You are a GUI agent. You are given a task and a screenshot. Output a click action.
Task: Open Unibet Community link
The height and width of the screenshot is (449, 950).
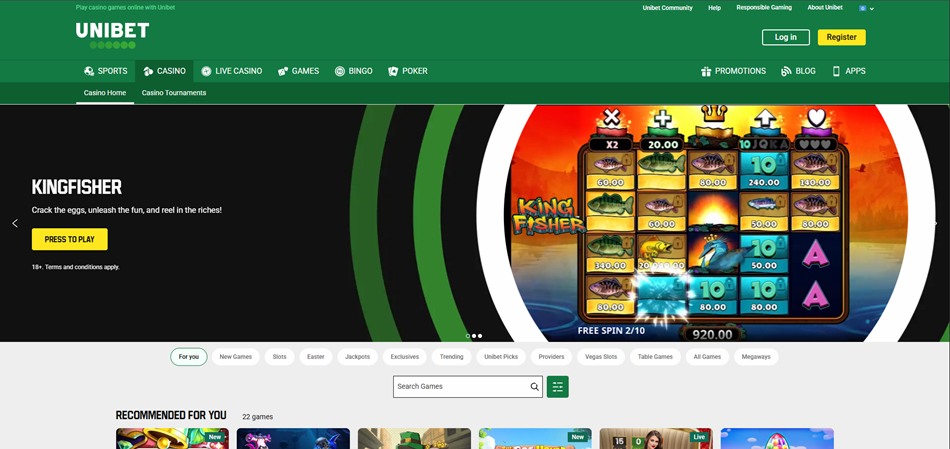[667, 8]
